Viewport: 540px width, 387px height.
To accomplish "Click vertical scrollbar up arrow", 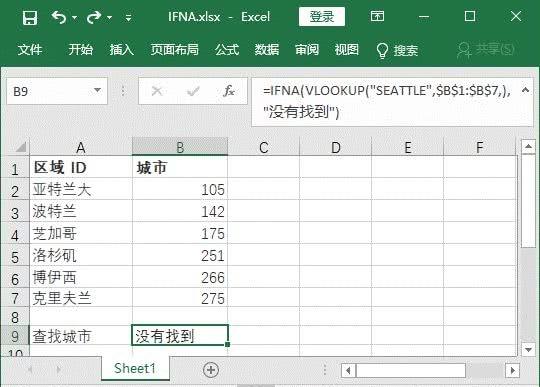I will [528, 147].
